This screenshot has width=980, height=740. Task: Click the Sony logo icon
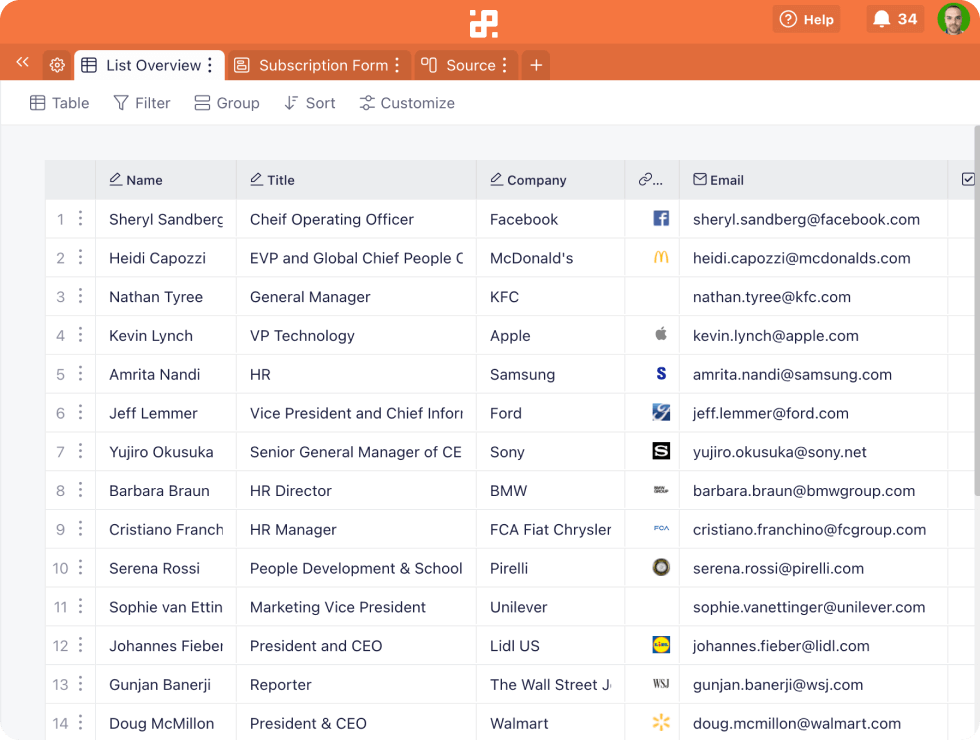(661, 451)
